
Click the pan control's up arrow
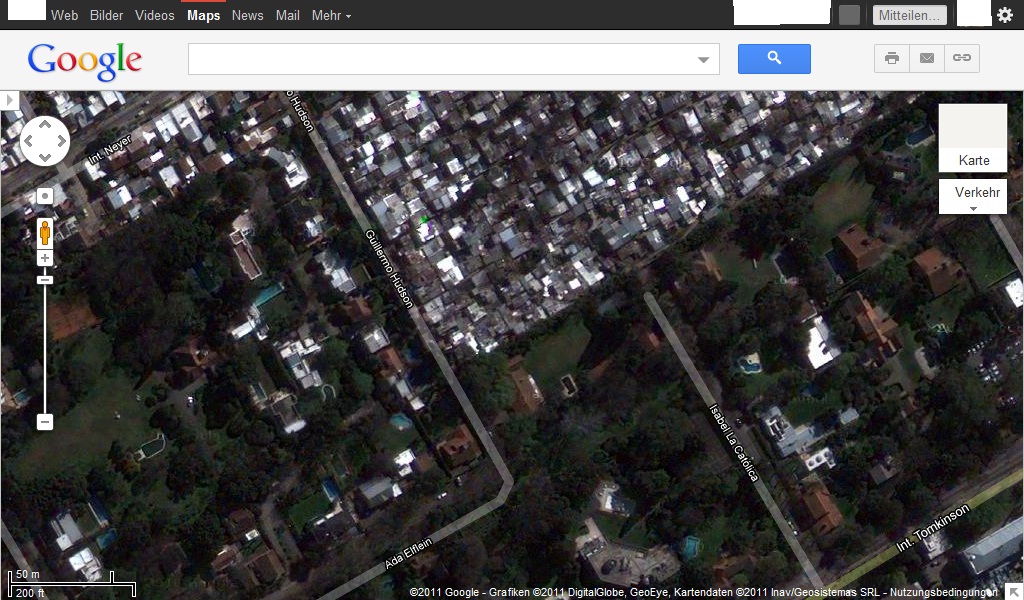coord(45,125)
